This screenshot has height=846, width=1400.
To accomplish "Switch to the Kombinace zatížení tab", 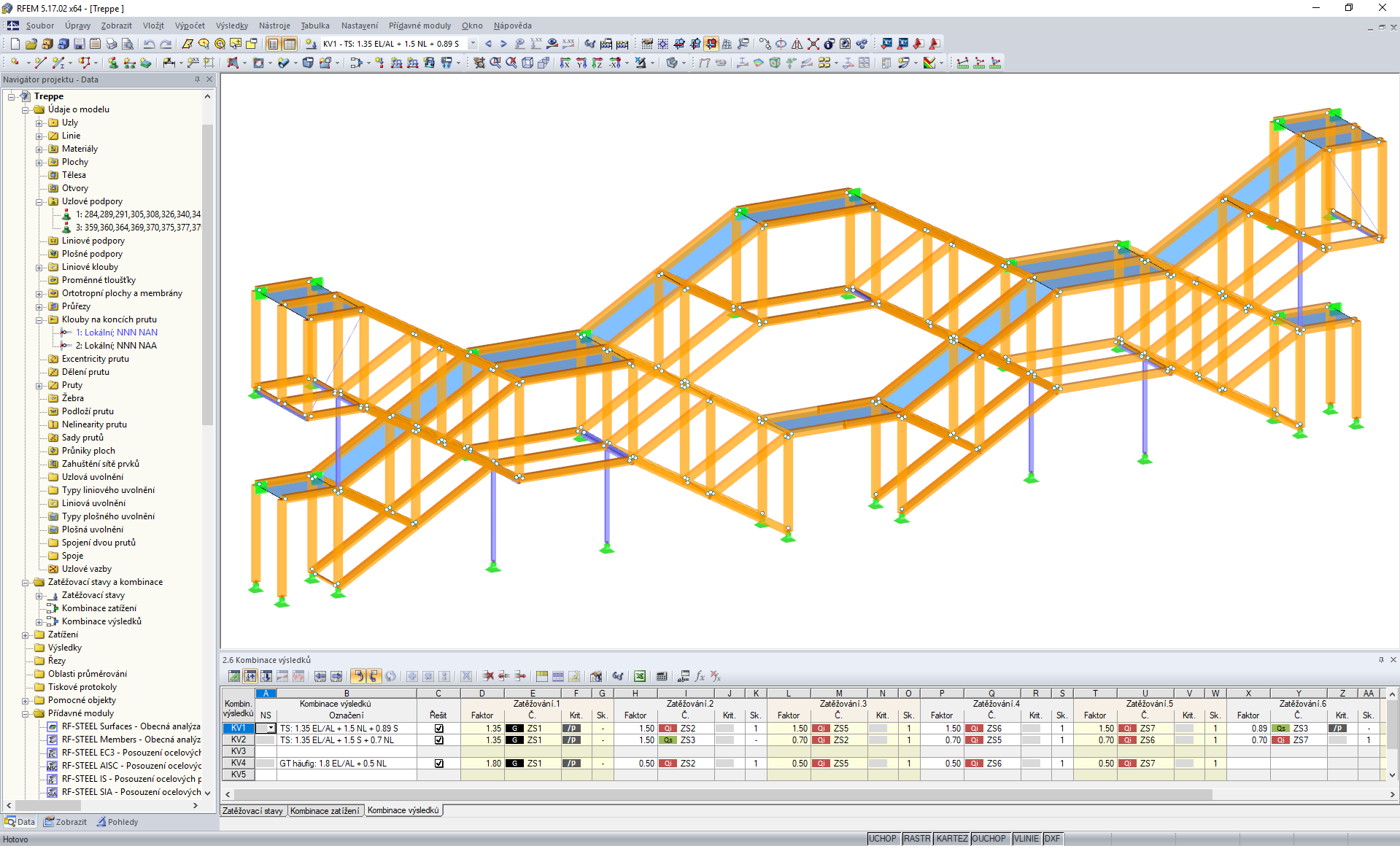I will tap(325, 810).
